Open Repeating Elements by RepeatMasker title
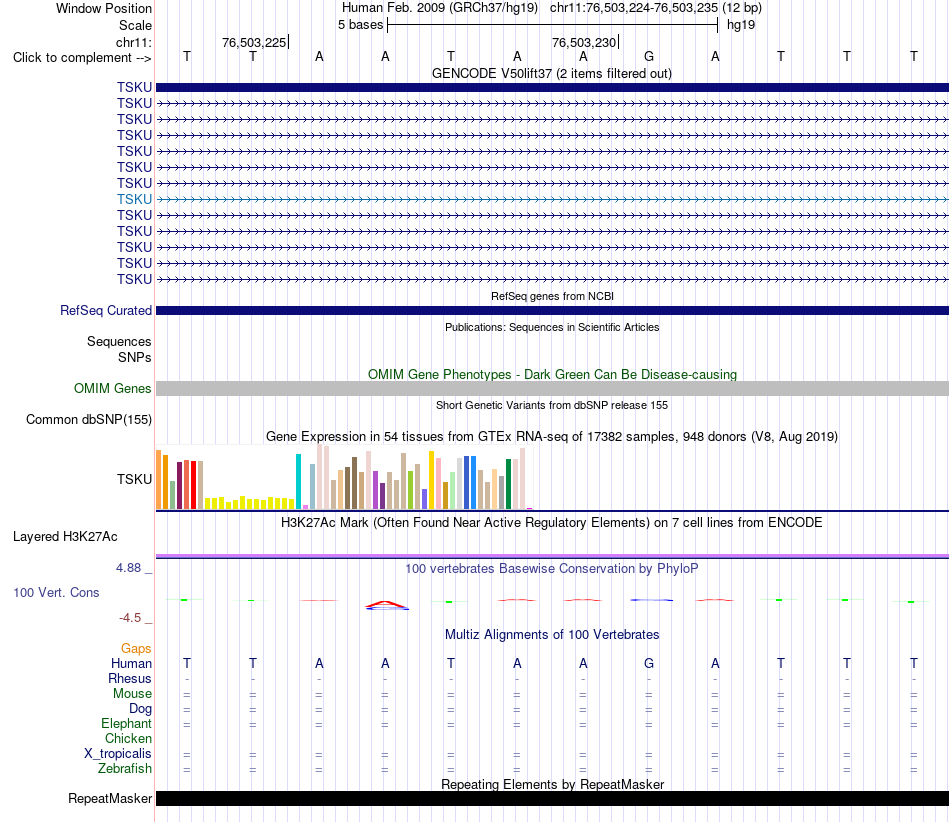This screenshot has width=950, height=822. pos(552,784)
